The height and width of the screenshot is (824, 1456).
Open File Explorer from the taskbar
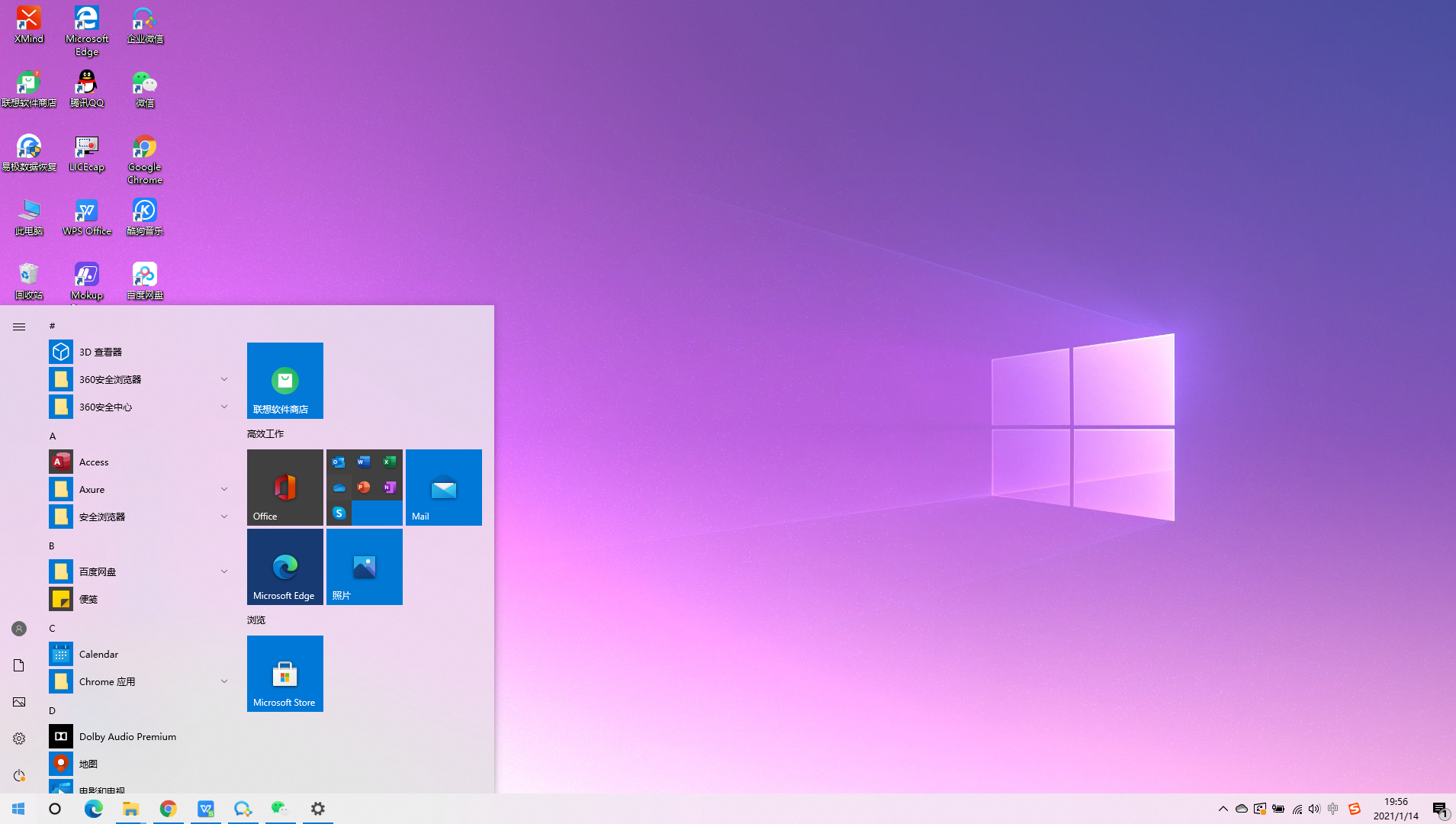[131, 809]
